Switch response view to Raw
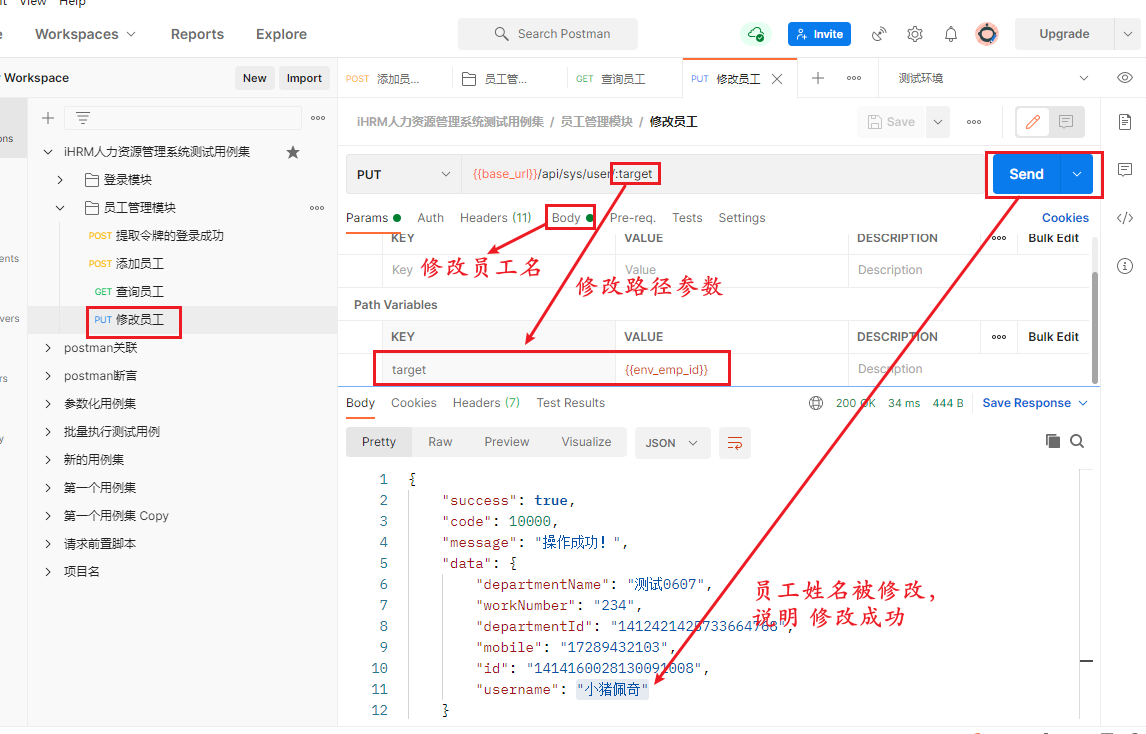This screenshot has width=1146, height=734. point(440,442)
